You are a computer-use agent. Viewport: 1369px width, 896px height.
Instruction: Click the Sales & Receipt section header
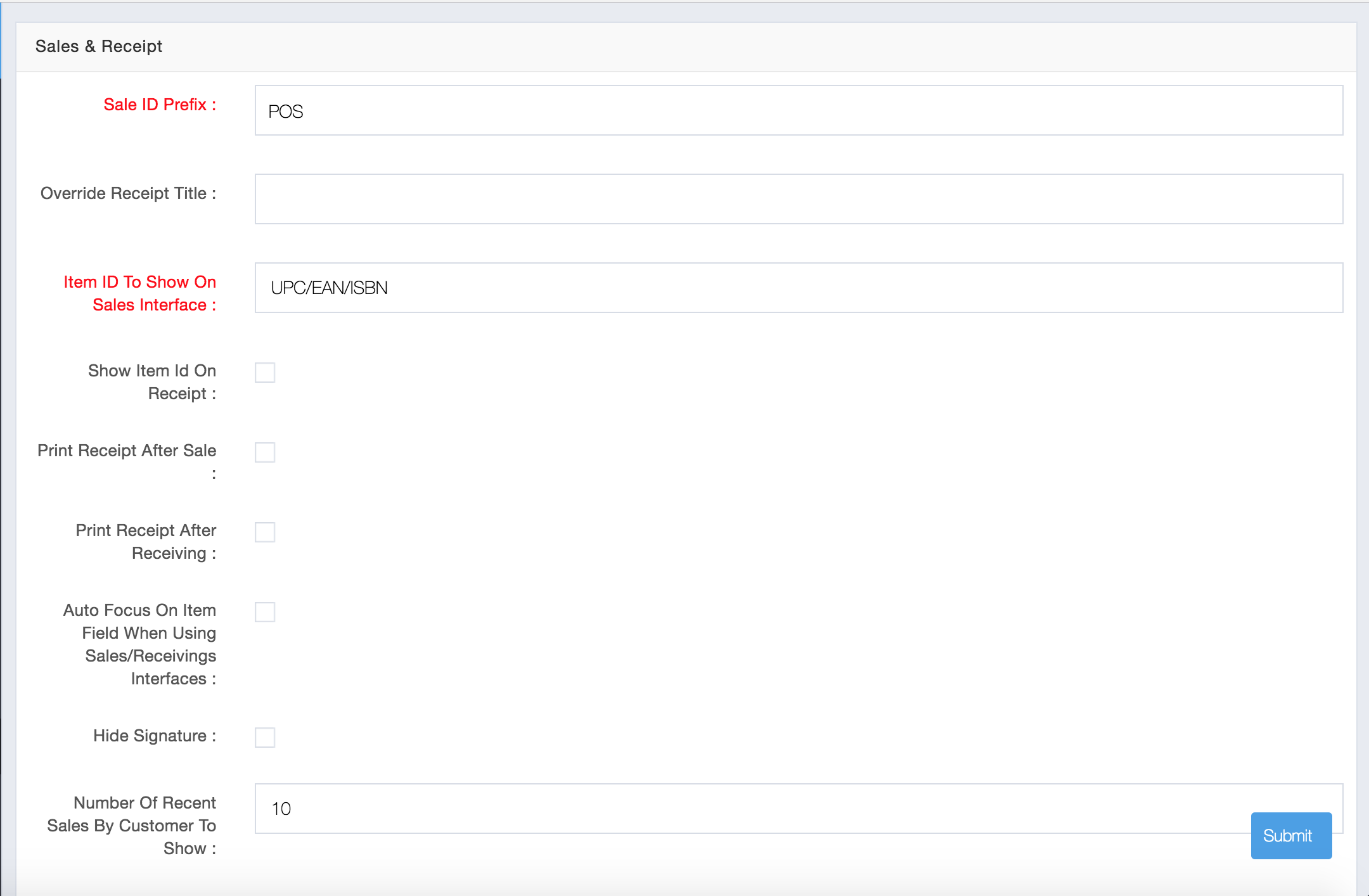coord(100,46)
